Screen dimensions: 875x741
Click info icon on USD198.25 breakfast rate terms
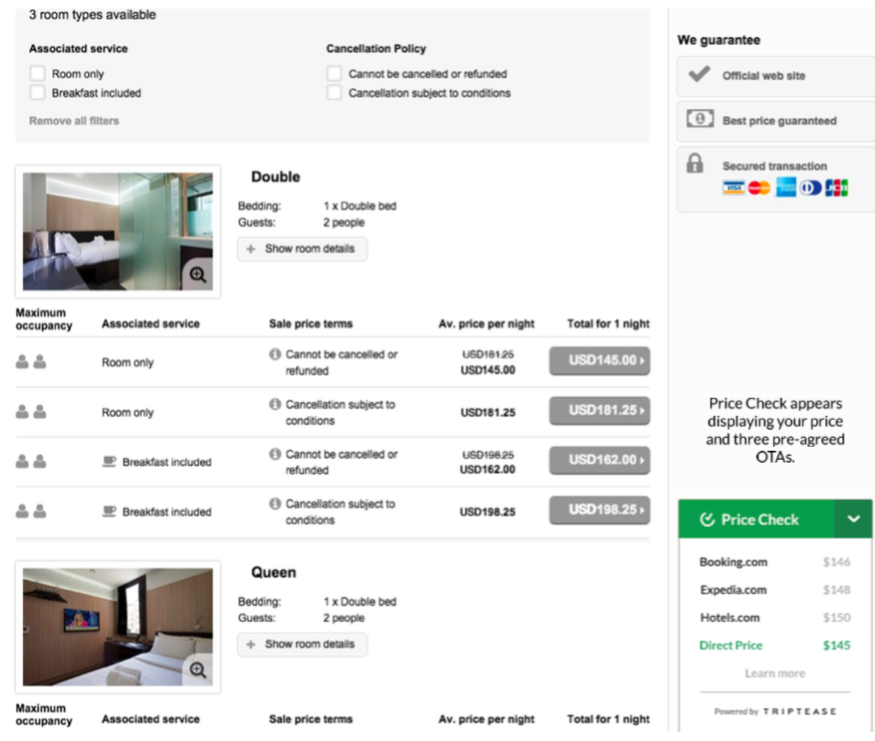pos(275,504)
